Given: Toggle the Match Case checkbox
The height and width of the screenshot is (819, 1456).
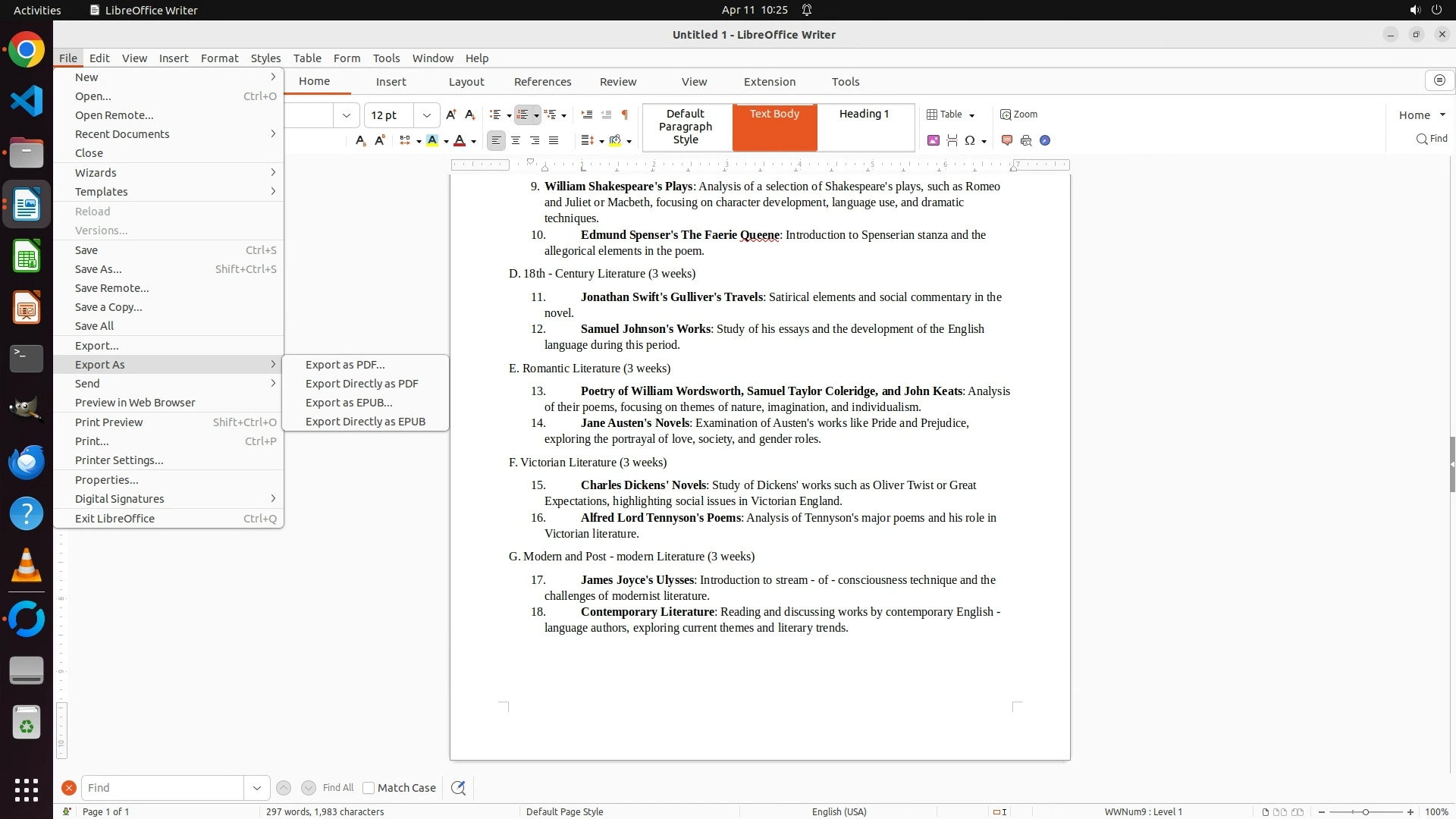Looking at the screenshot, I should tap(369, 788).
